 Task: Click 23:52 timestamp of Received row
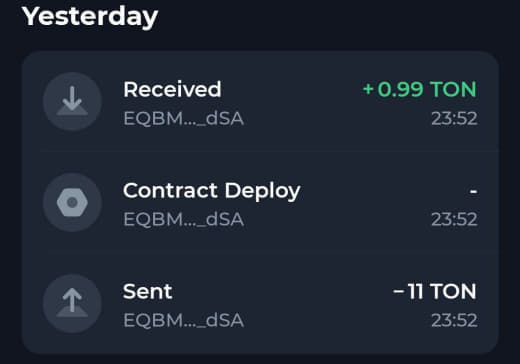[454, 118]
